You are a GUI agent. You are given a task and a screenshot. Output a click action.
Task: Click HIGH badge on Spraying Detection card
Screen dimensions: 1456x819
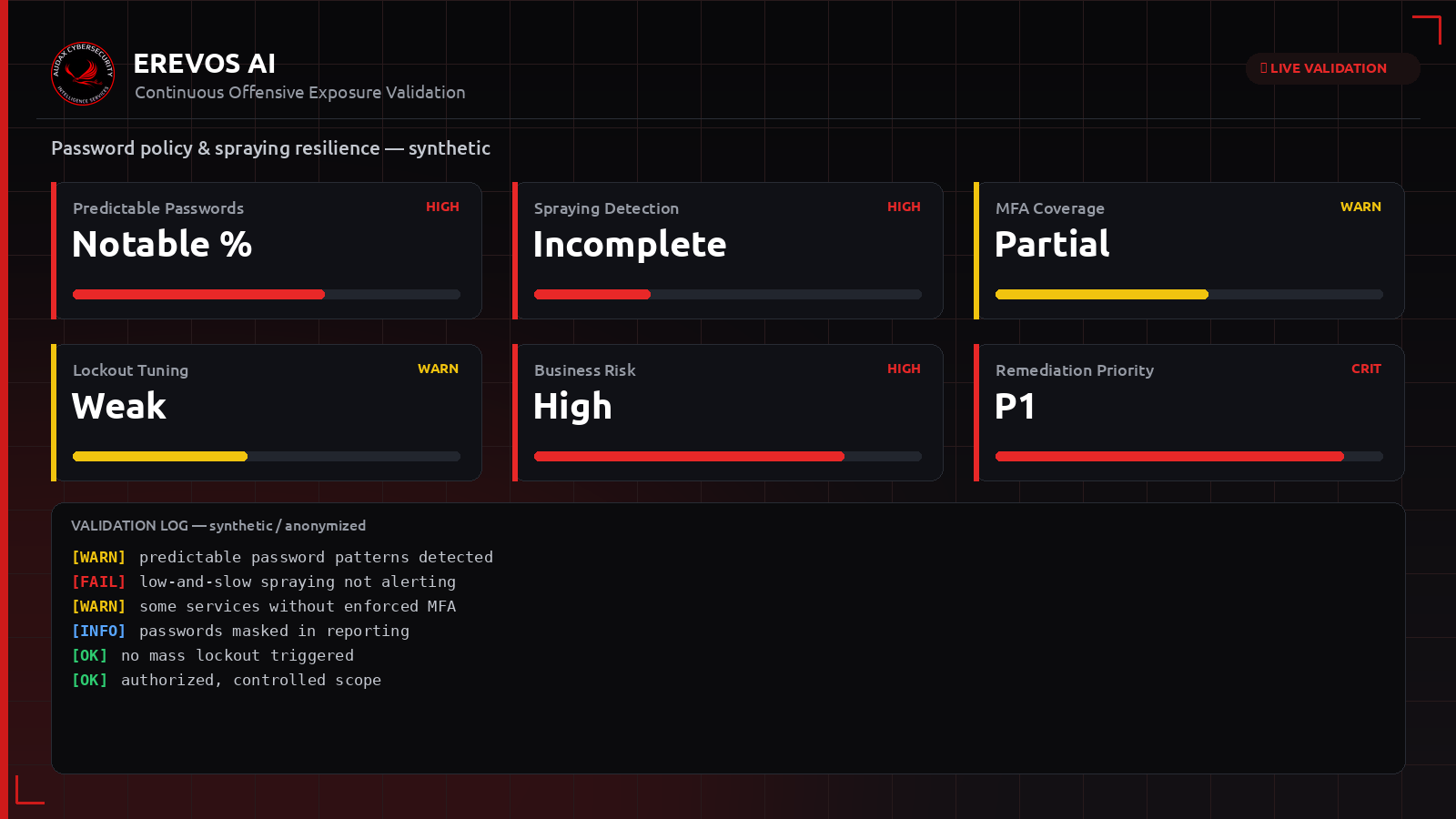tap(904, 207)
